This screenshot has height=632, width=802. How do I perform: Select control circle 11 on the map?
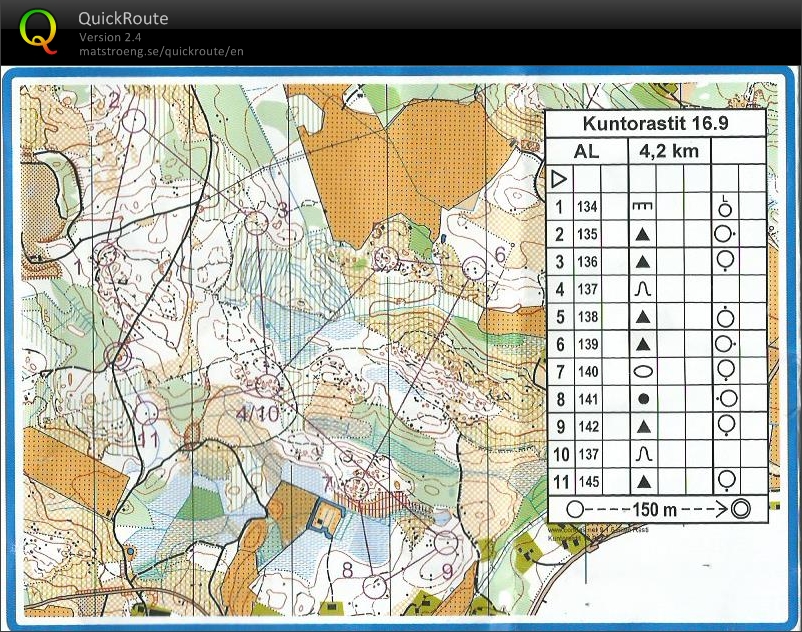click(147, 412)
